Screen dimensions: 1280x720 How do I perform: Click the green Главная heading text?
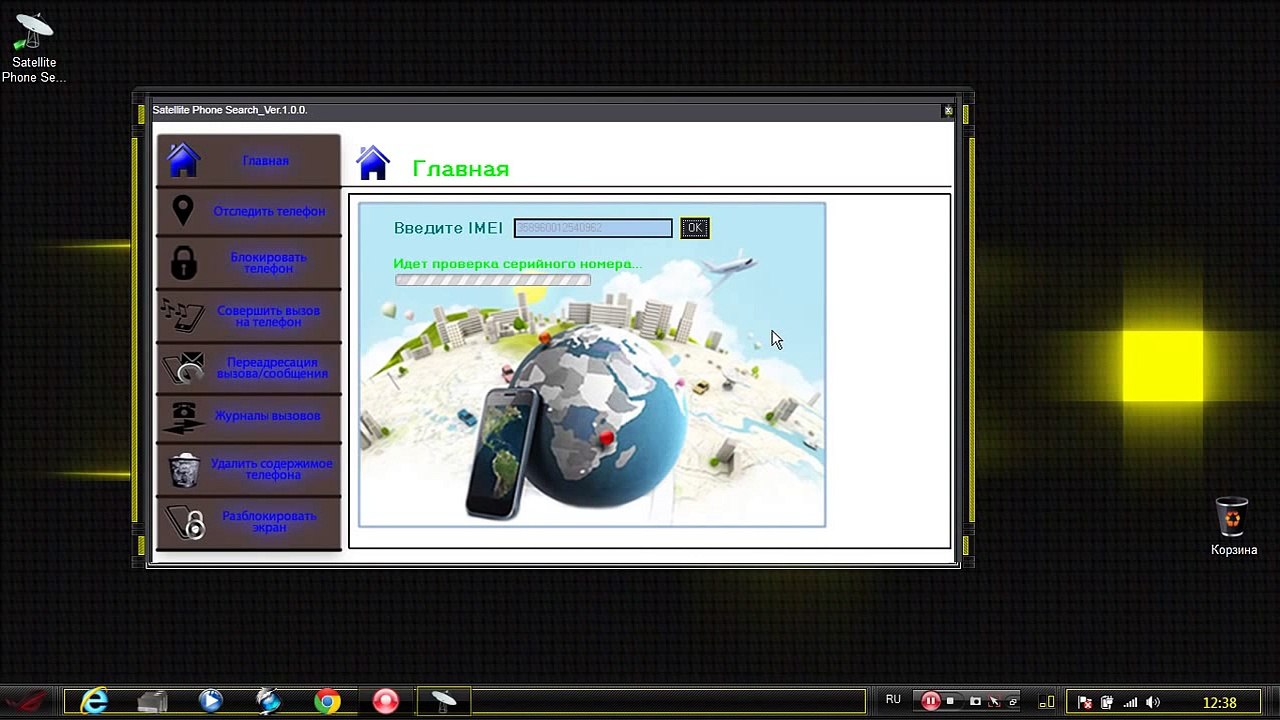click(461, 169)
